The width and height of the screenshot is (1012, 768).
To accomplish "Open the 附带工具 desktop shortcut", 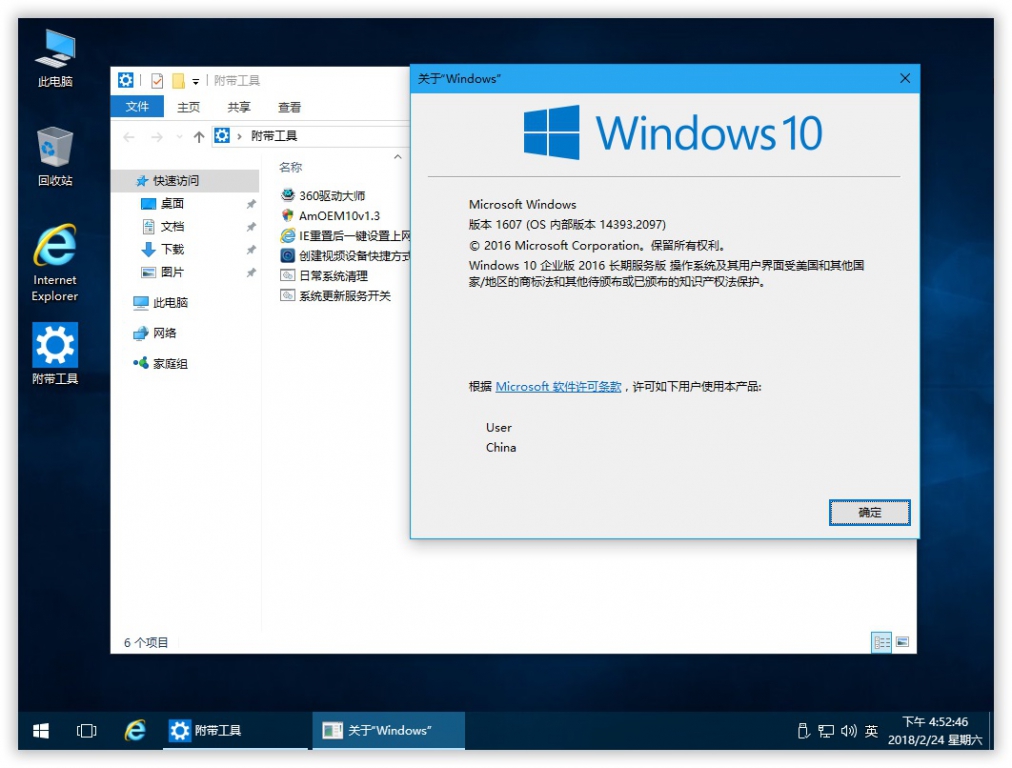I will coord(55,353).
